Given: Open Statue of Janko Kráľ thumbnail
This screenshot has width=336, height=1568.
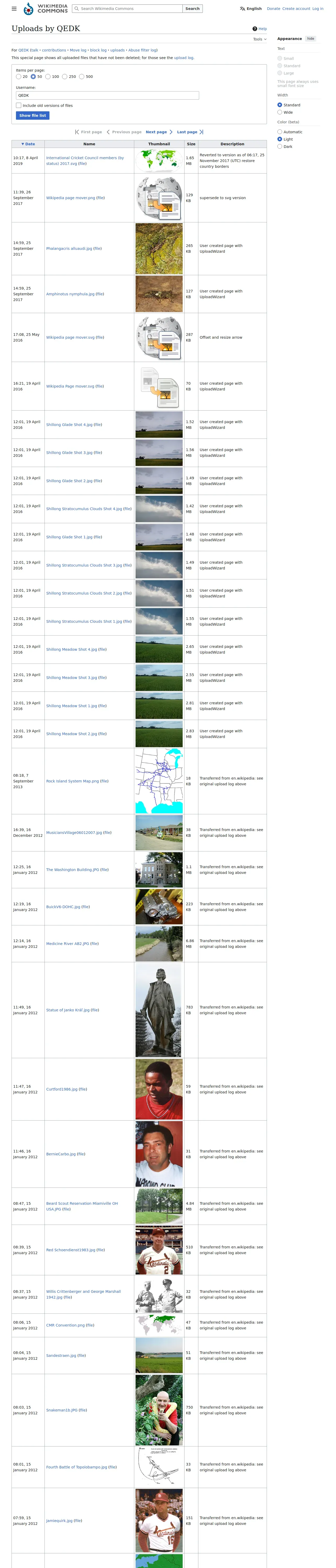Looking at the screenshot, I should (x=159, y=1010).
